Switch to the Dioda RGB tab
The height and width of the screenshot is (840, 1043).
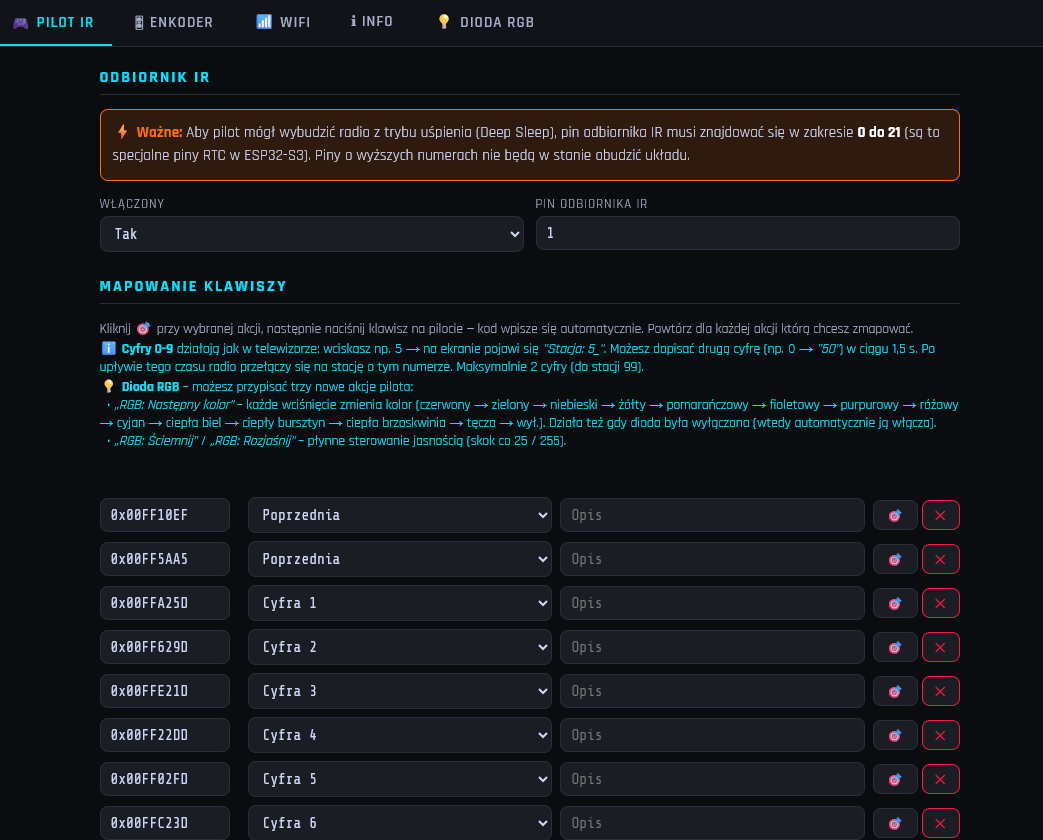(486, 23)
